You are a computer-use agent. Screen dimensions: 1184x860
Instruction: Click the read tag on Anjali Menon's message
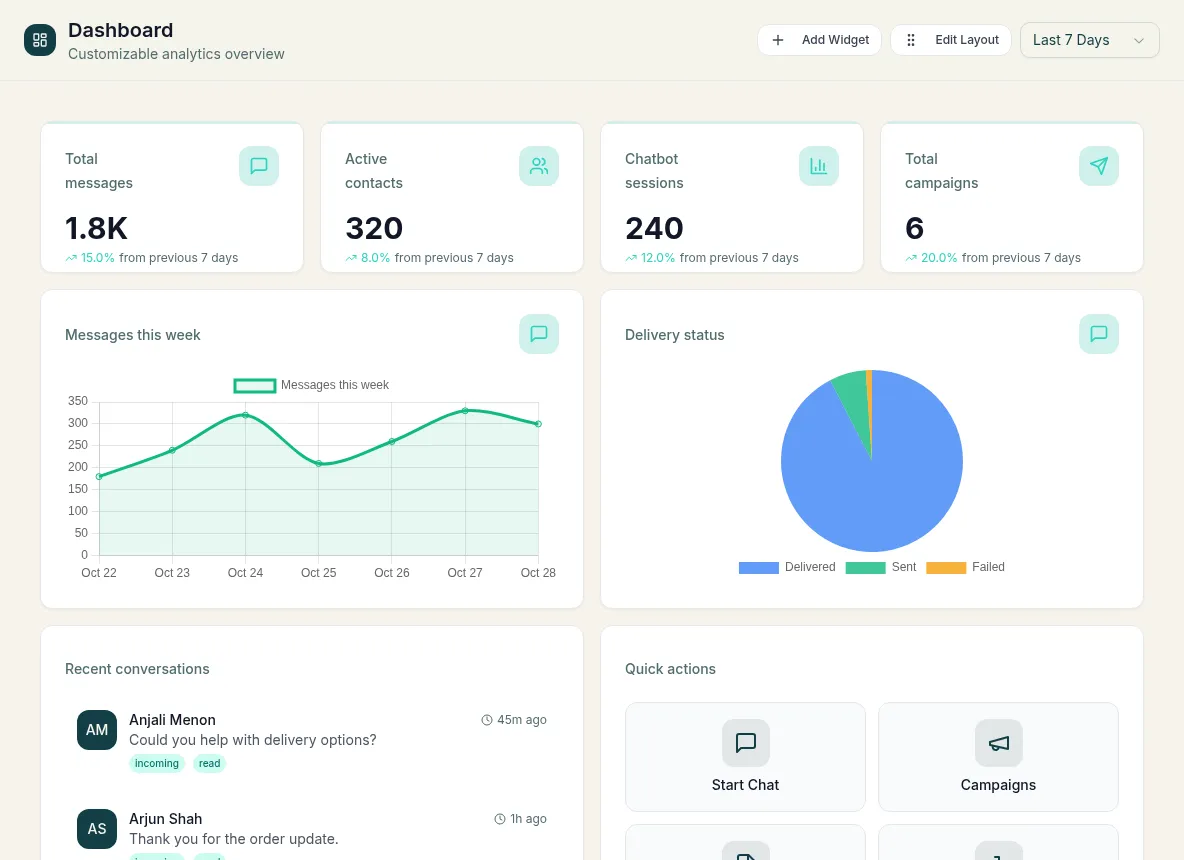coord(209,763)
